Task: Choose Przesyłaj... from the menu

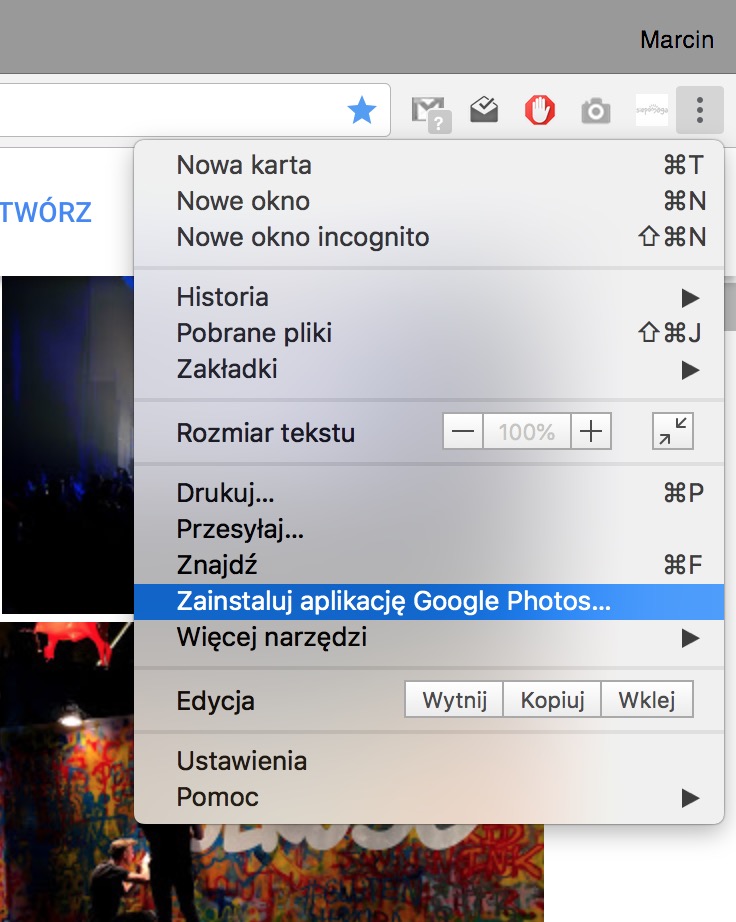Action: (429, 529)
